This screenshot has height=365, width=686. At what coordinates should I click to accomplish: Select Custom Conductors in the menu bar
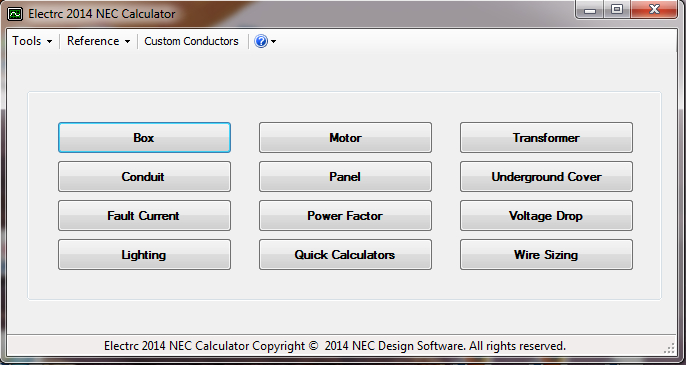tap(191, 41)
